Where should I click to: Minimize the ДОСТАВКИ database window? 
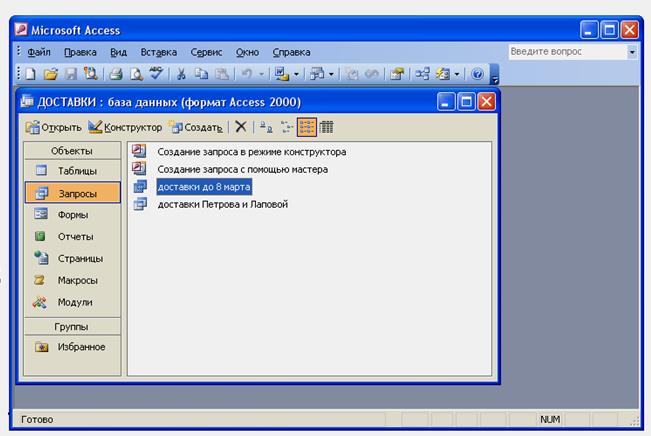446,102
